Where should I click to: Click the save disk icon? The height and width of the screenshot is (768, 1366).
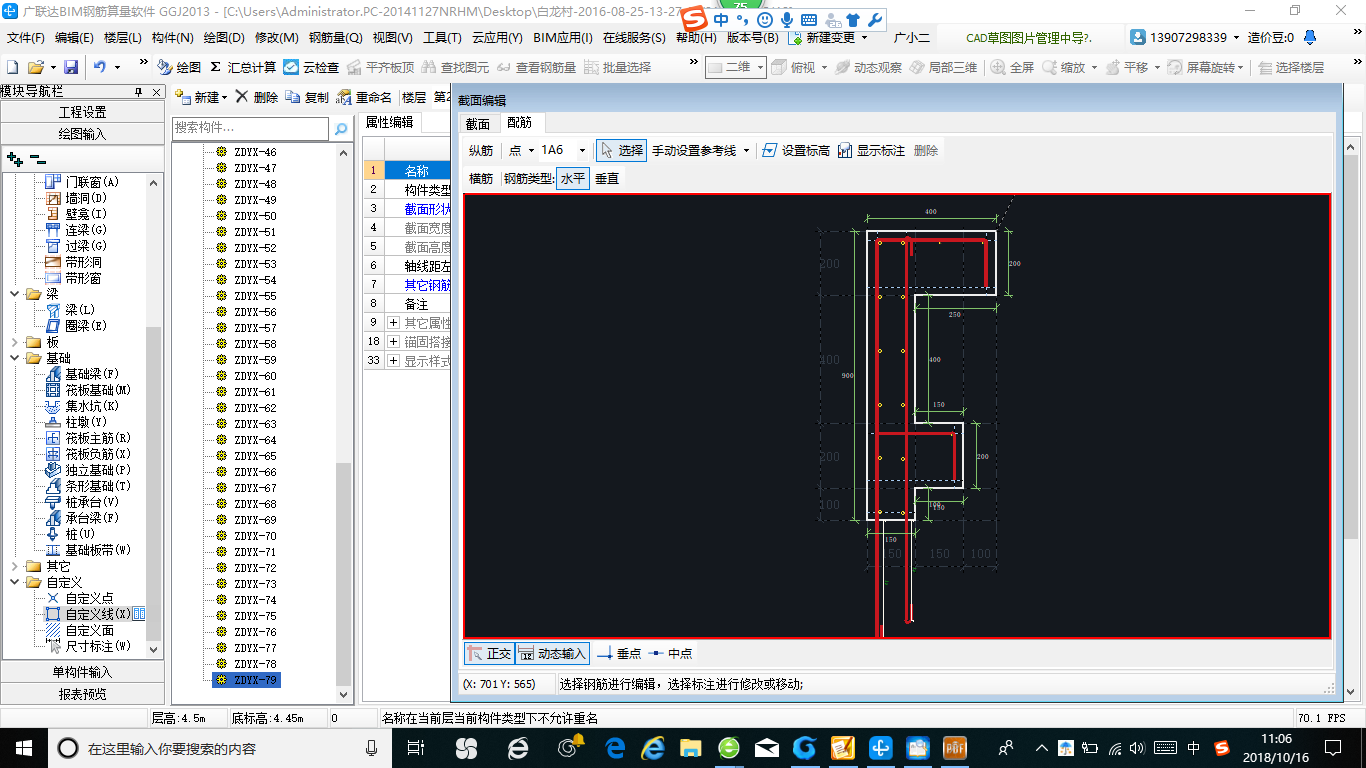pyautogui.click(x=71, y=67)
